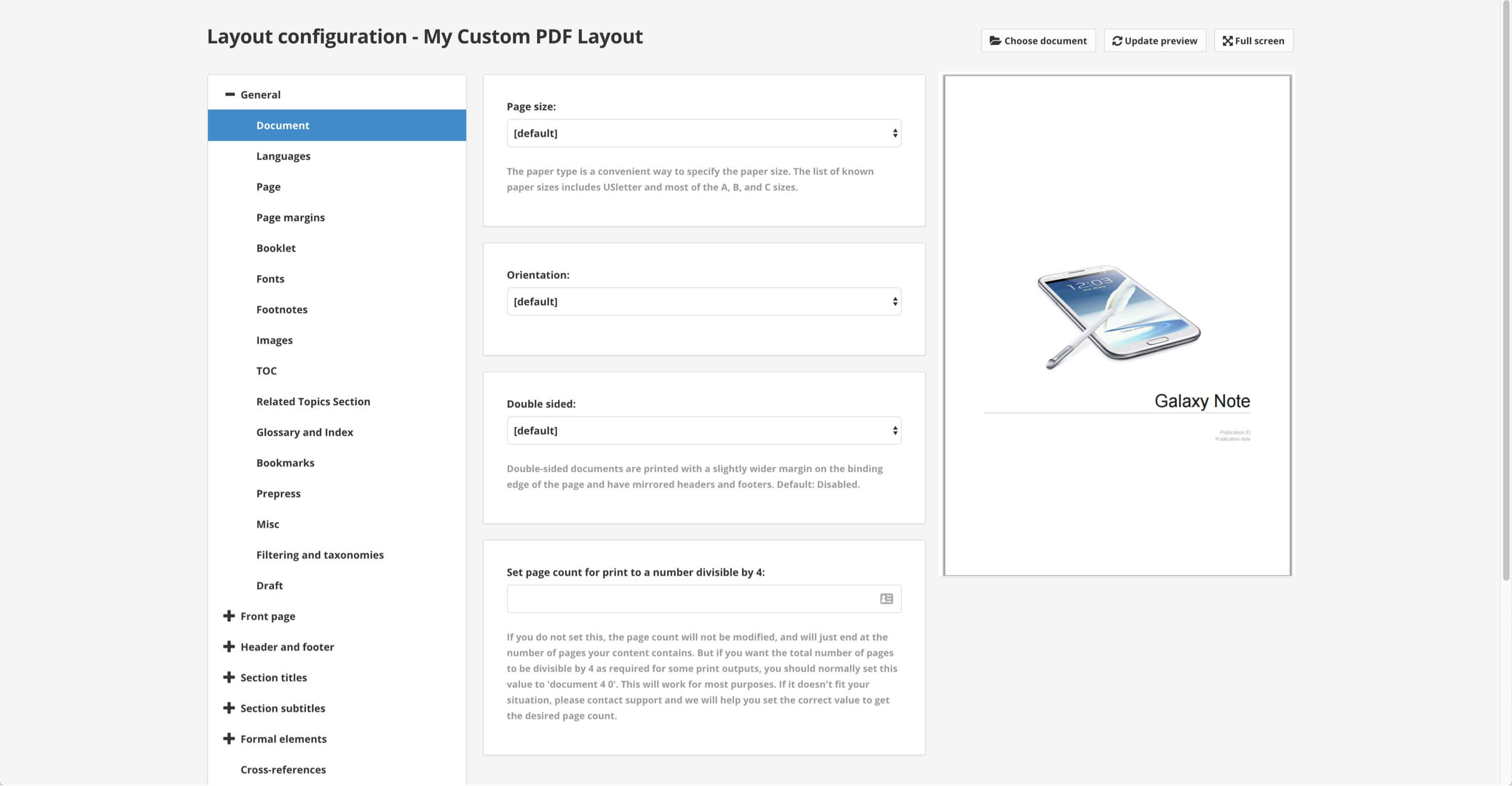1512x786 pixels.
Task: Click the General section collapse icon
Action: pyautogui.click(x=229, y=94)
